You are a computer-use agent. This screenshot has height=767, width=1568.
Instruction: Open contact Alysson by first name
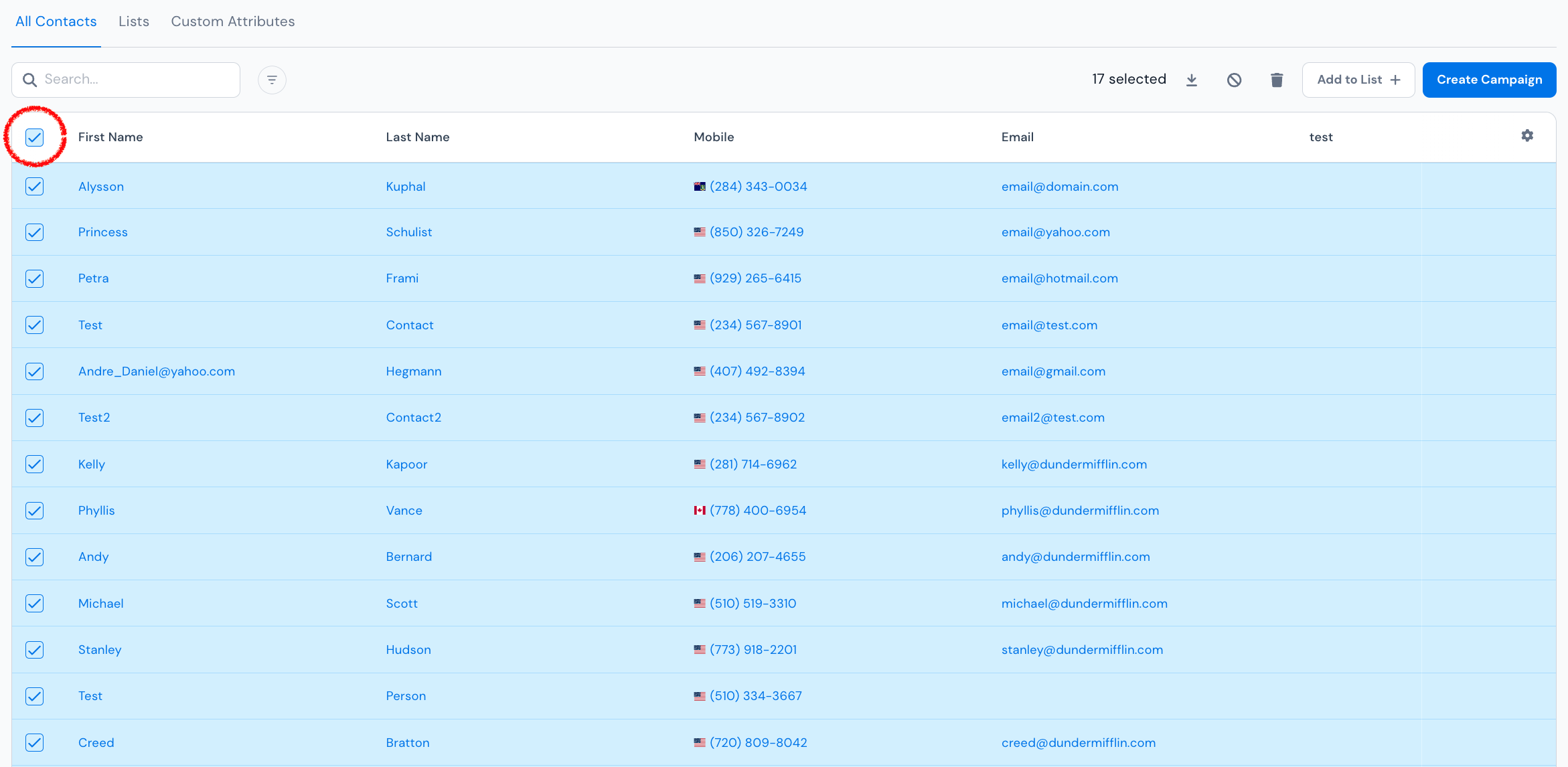101,187
